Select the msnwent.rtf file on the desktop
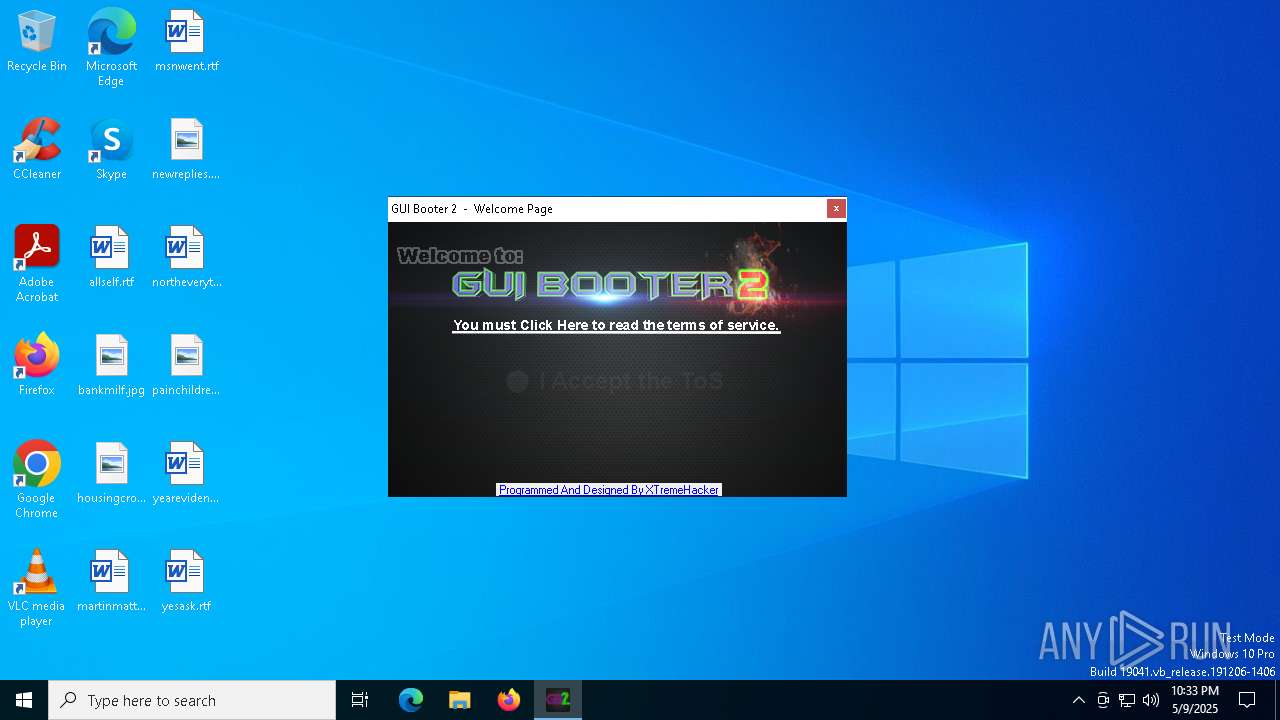 (186, 42)
